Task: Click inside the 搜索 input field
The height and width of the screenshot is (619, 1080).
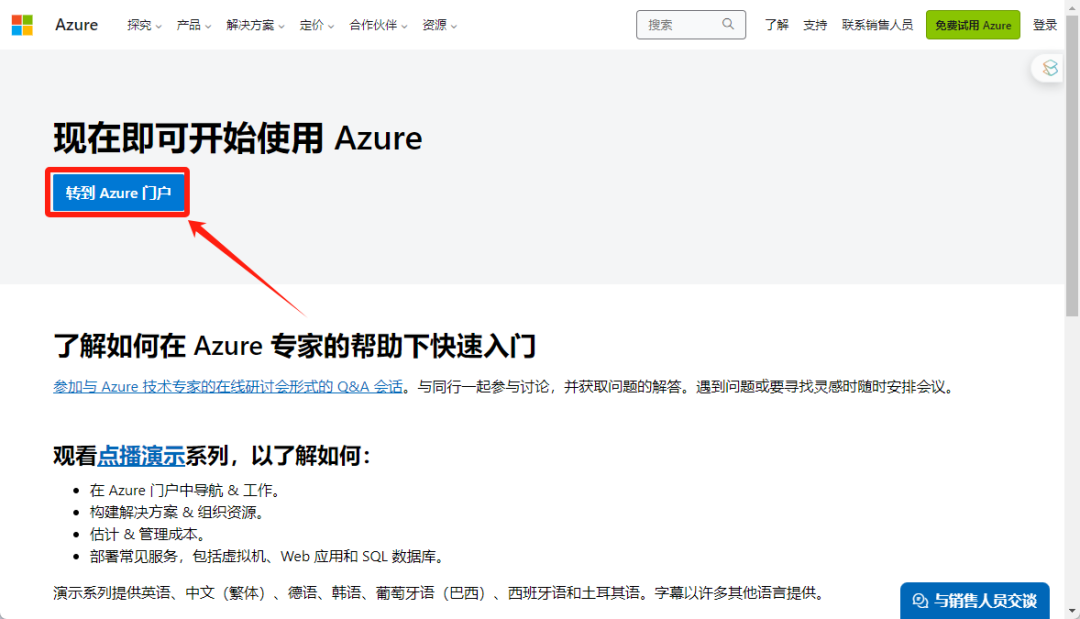Action: [680, 24]
